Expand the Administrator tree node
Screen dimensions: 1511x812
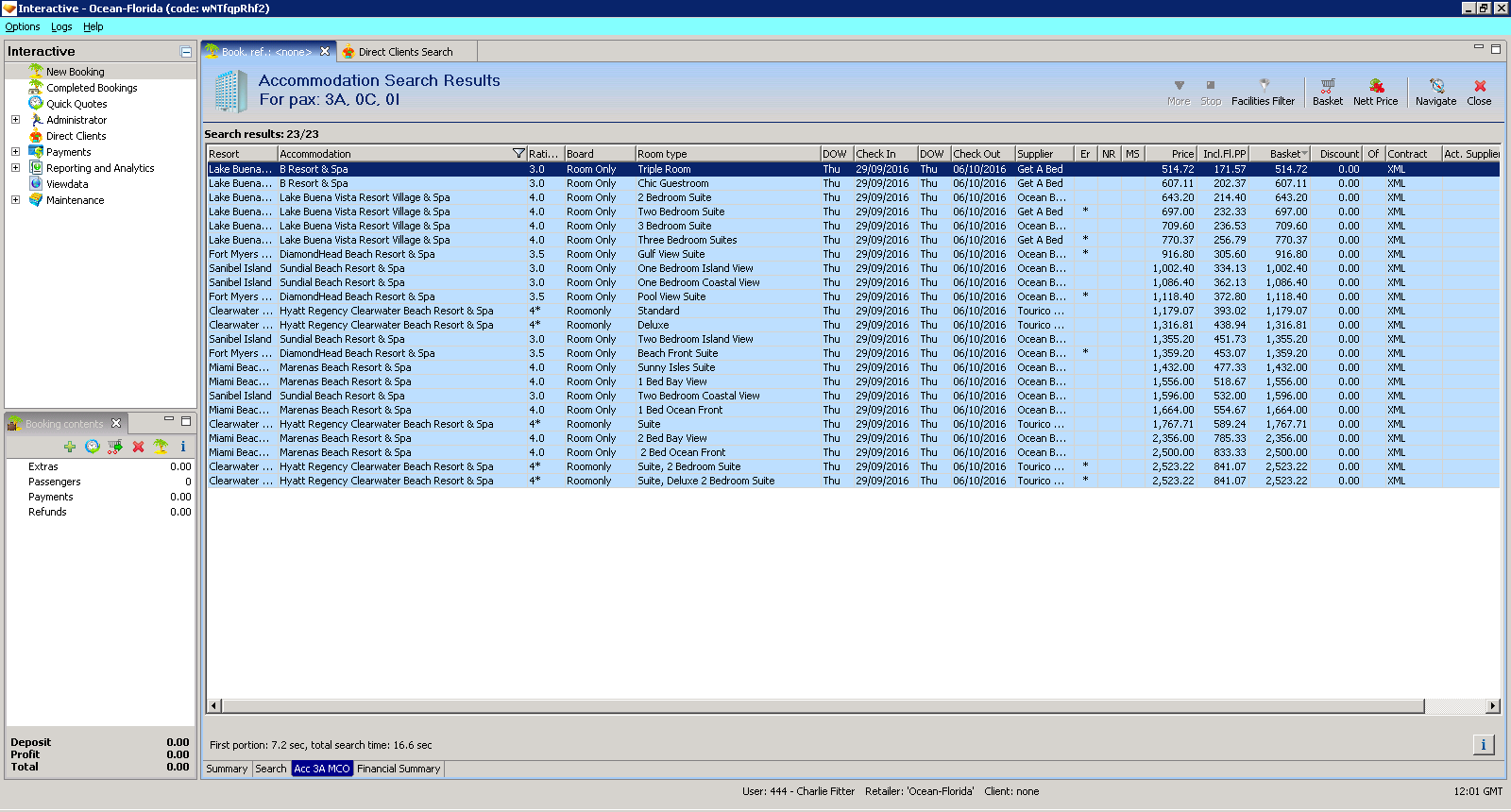[15, 120]
